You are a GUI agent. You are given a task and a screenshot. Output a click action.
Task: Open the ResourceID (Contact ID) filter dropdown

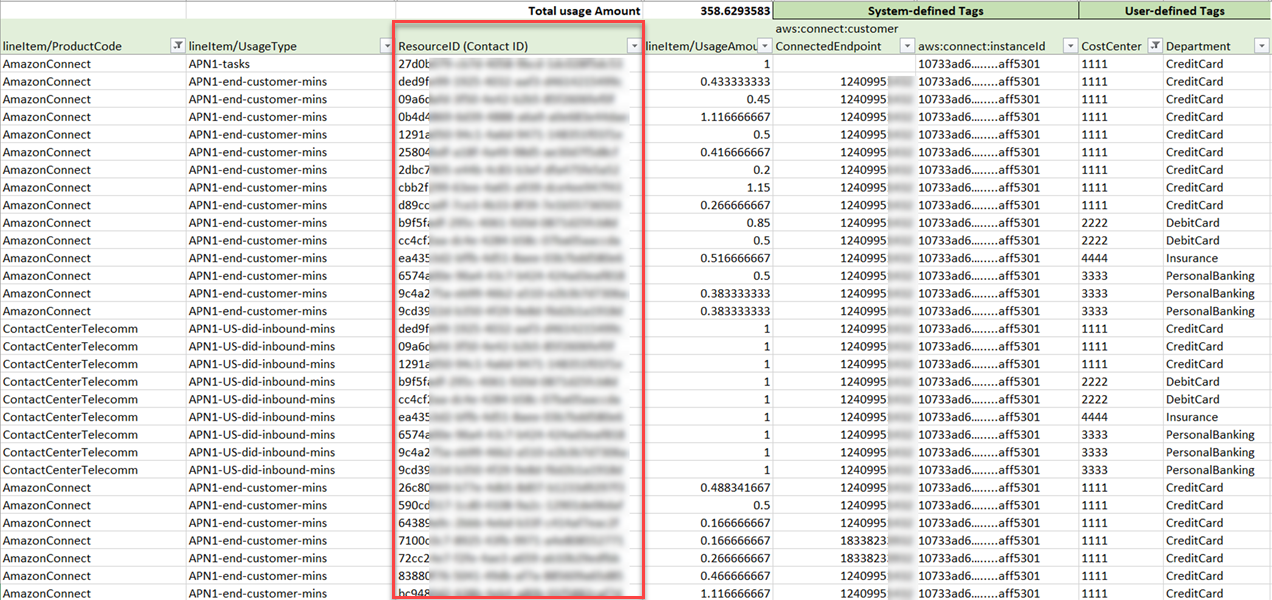point(634,45)
